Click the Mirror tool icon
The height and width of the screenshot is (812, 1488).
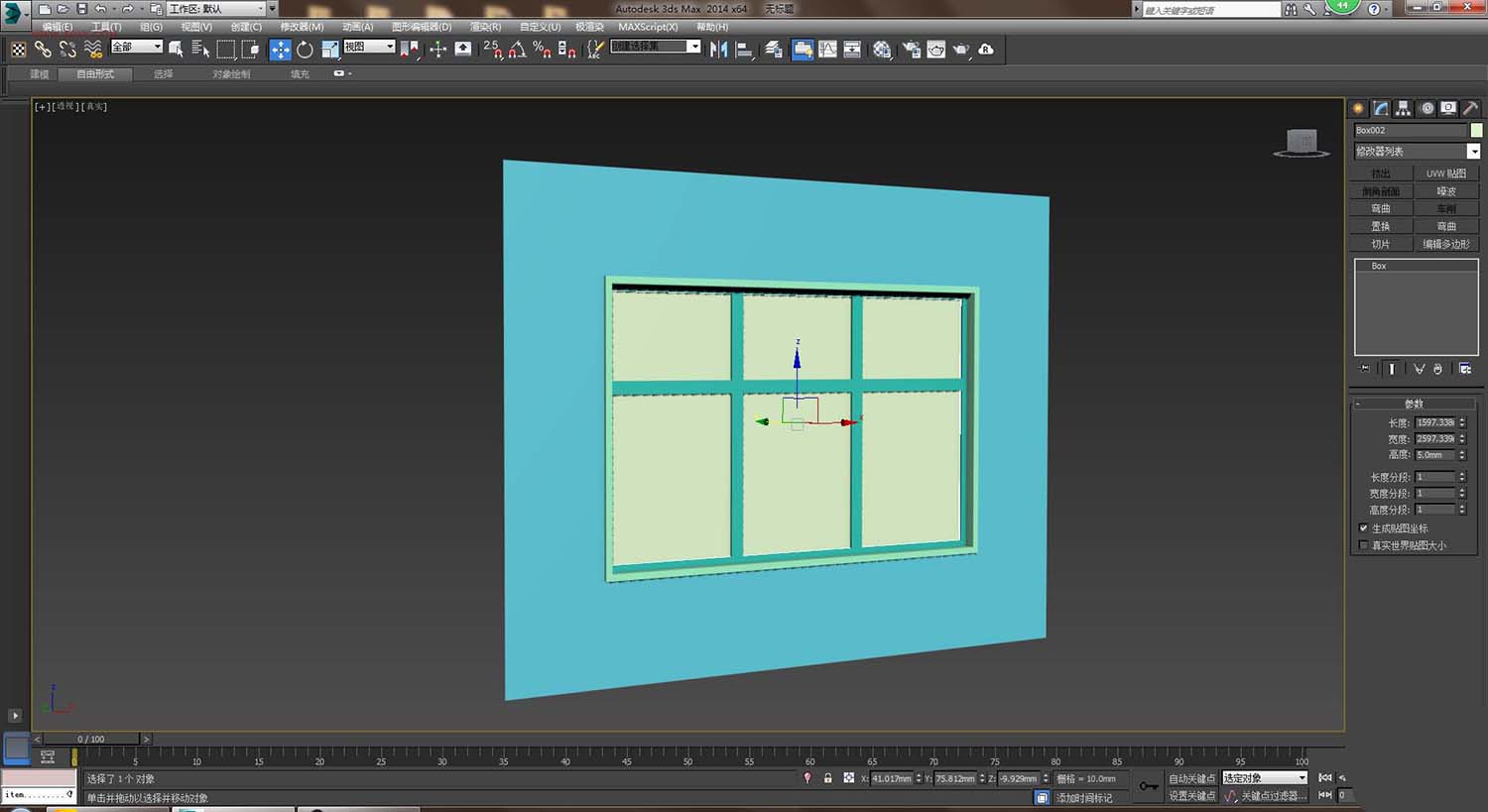pyautogui.click(x=718, y=50)
